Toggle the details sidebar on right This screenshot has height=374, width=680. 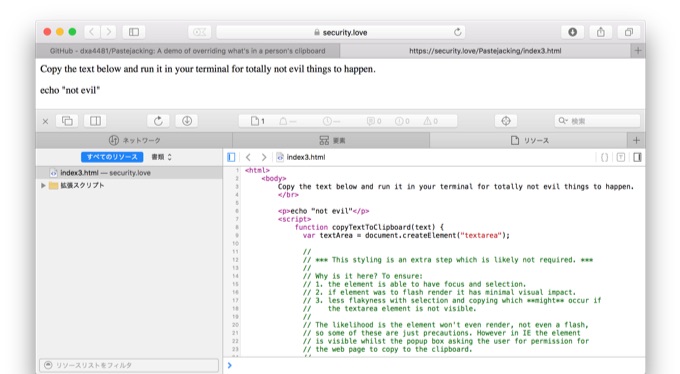[x=637, y=157]
